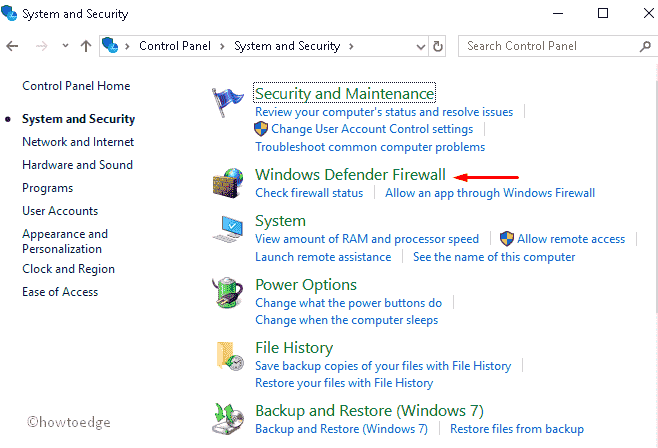This screenshot has width=658, height=448.
Task: Open Change User Account Control settings
Action: 372,129
